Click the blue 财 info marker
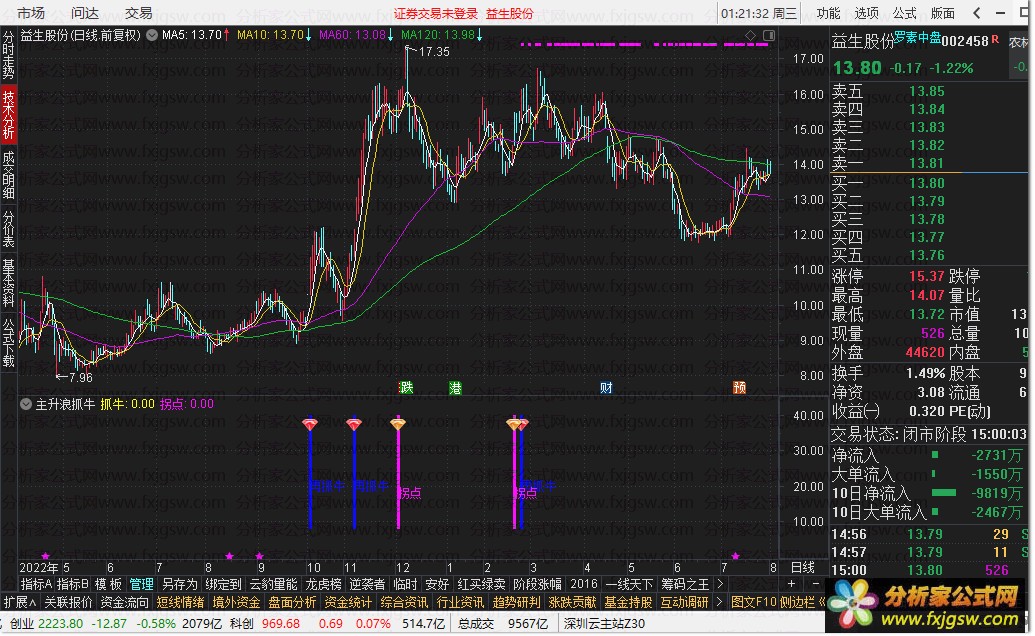The height and width of the screenshot is (636, 1035). [x=606, y=387]
